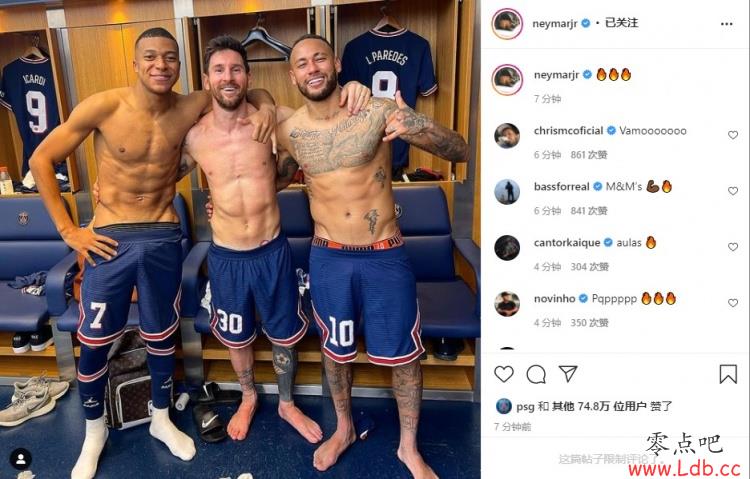Open tagged people icon on photo

point(21,459)
